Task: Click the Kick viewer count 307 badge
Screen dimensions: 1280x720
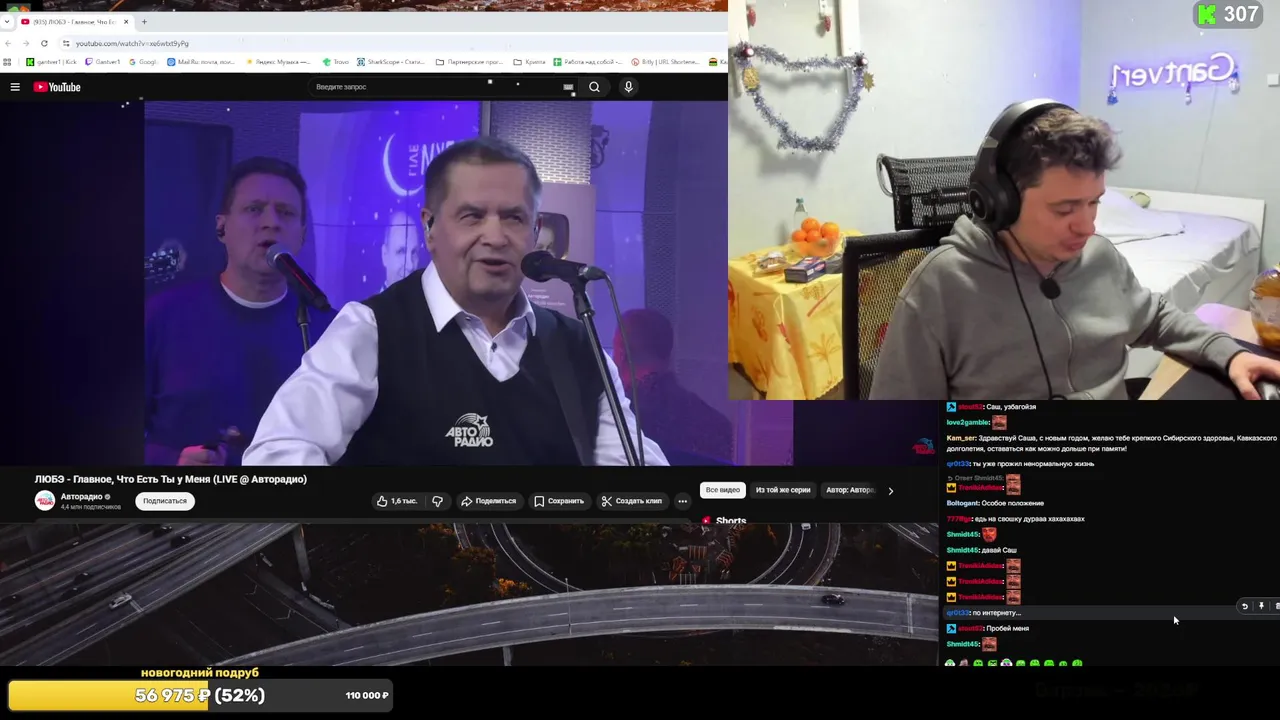Action: [1228, 14]
